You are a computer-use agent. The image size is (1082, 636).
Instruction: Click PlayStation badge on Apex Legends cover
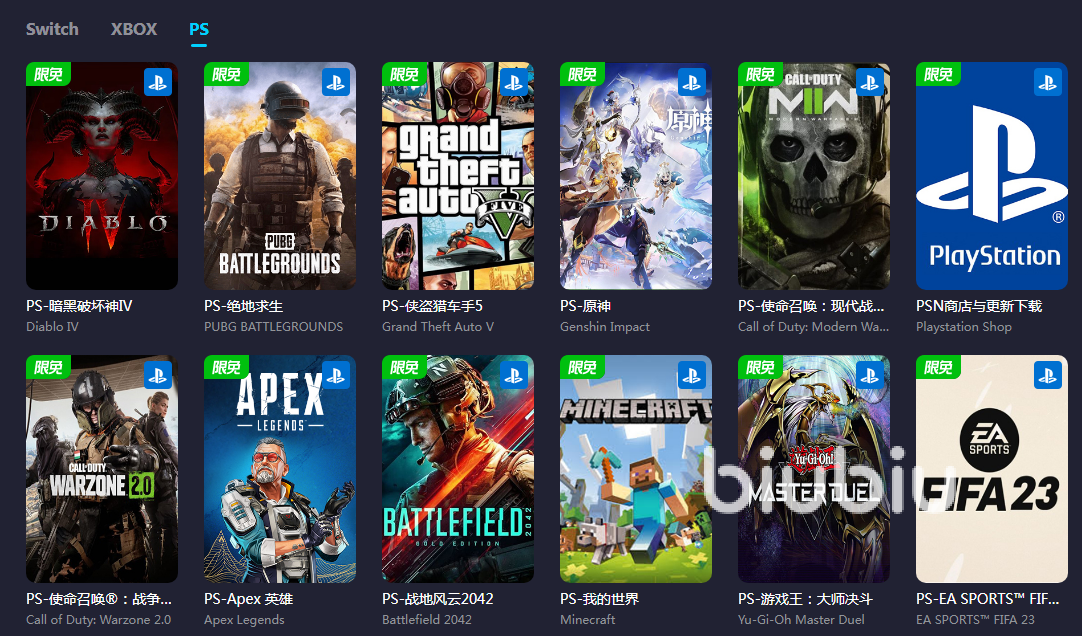pos(336,375)
